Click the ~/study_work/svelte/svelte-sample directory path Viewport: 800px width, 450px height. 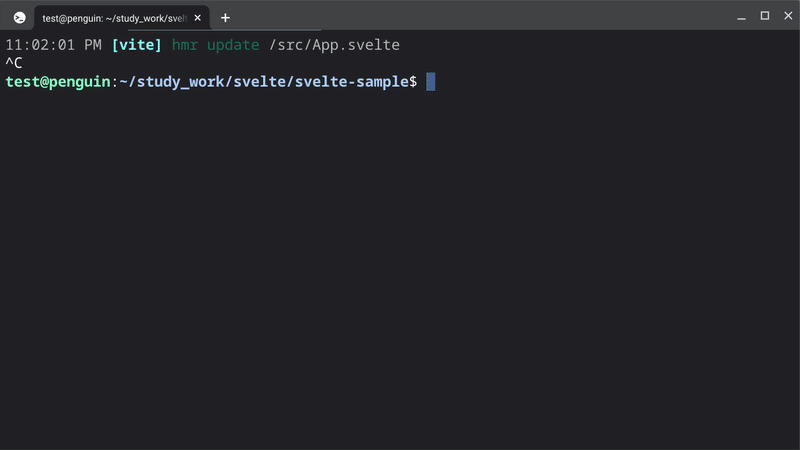click(x=264, y=82)
